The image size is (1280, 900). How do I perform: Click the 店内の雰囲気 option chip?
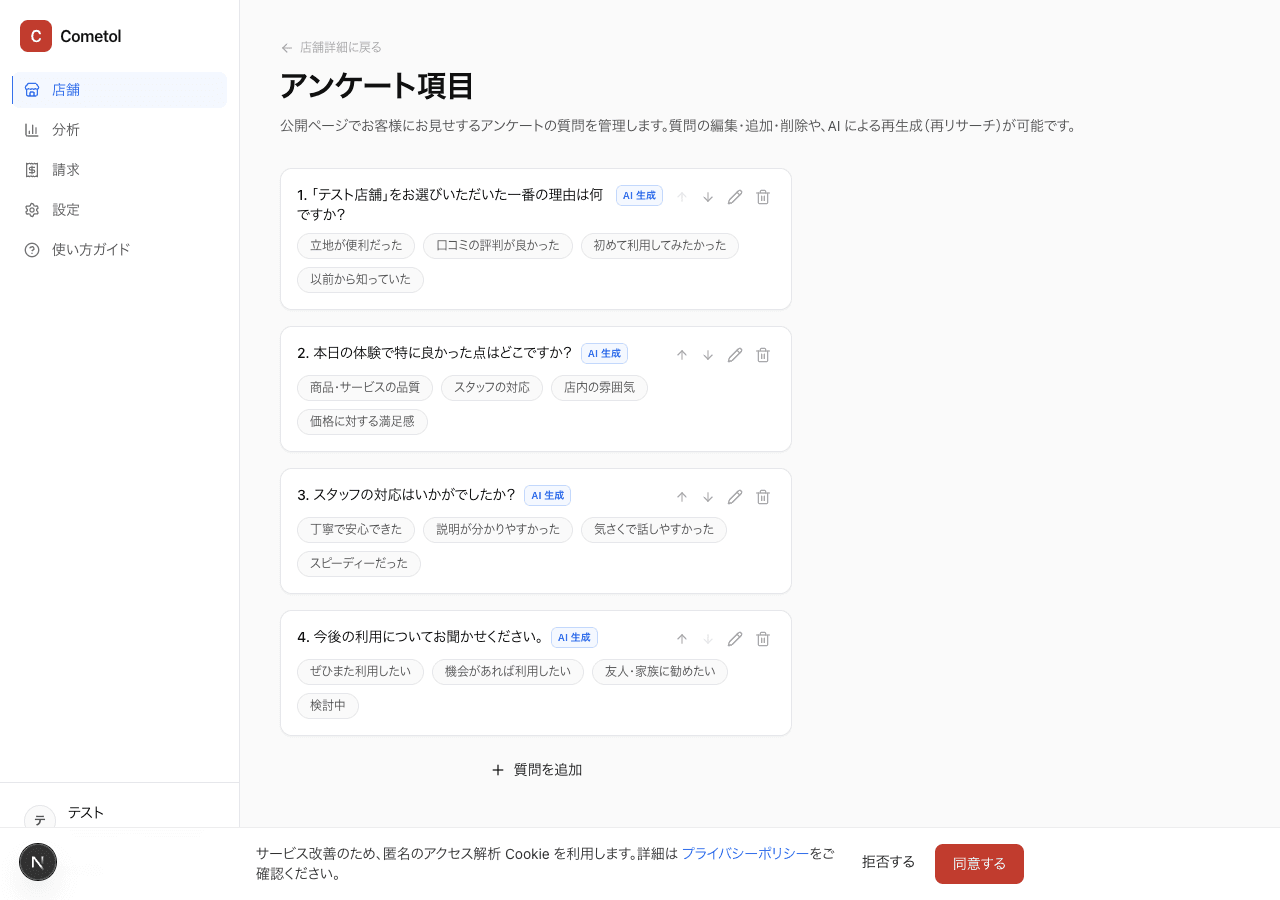599,388
